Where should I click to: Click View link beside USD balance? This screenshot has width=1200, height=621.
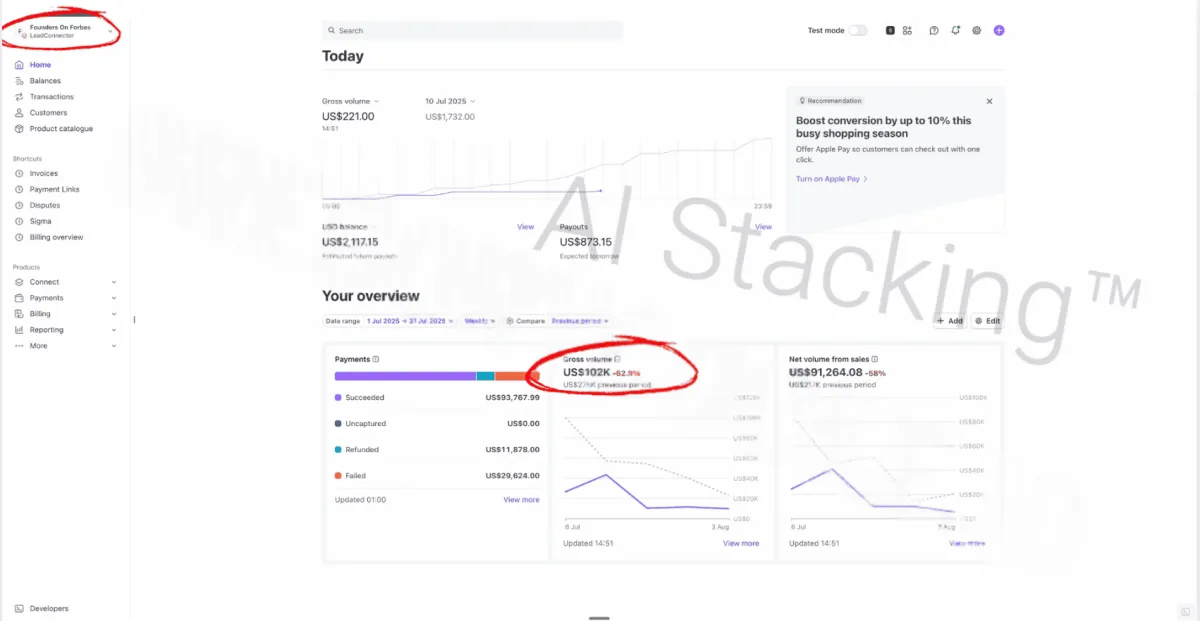coord(525,227)
